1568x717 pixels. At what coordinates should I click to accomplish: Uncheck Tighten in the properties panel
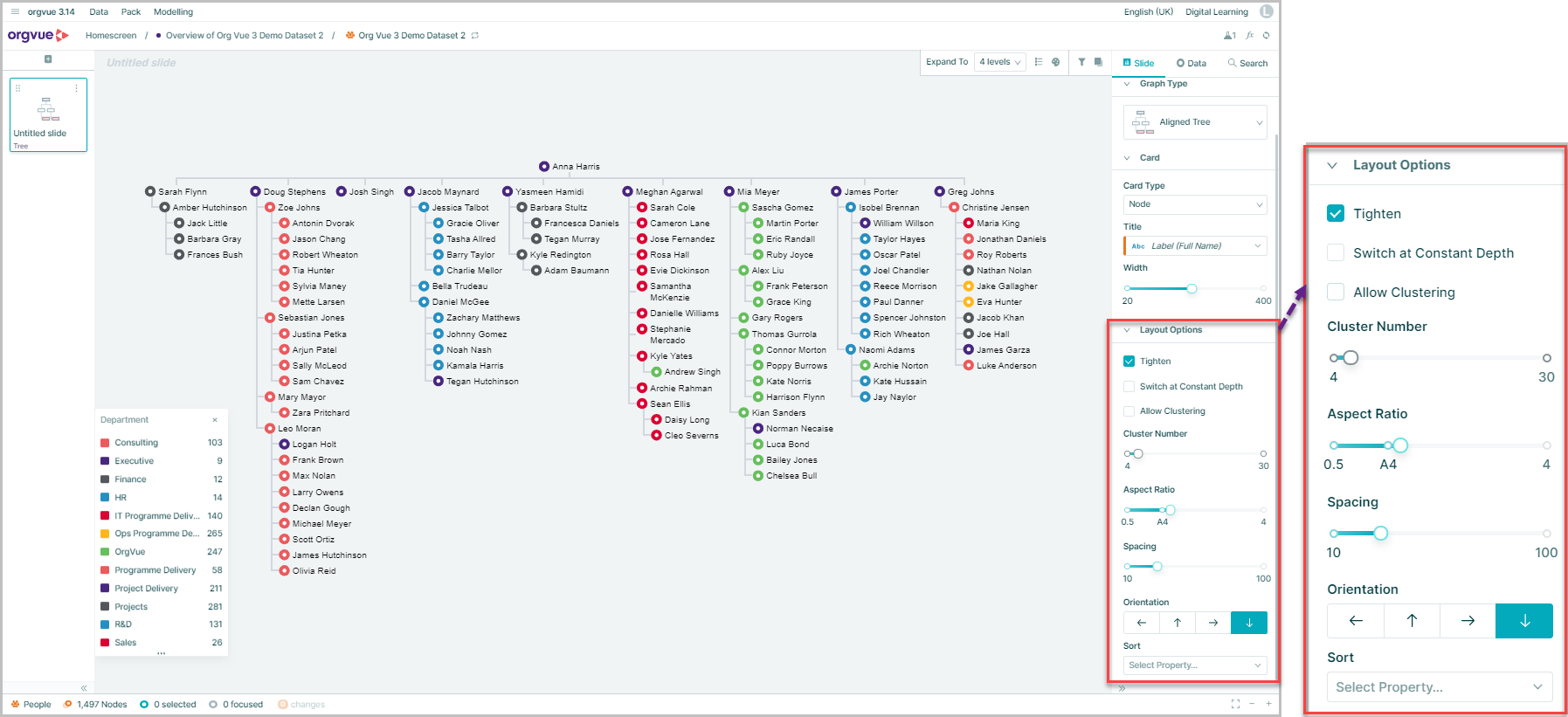click(1129, 361)
